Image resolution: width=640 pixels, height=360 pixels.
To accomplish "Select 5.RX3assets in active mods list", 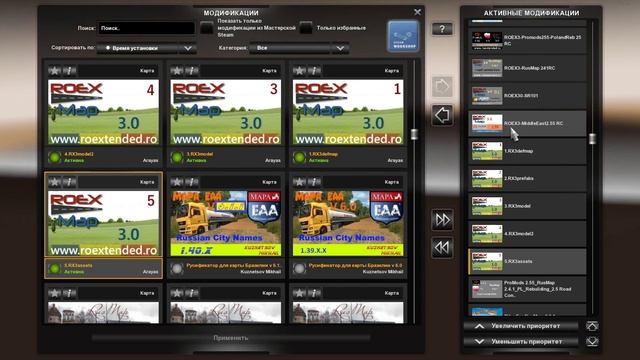I will click(527, 261).
